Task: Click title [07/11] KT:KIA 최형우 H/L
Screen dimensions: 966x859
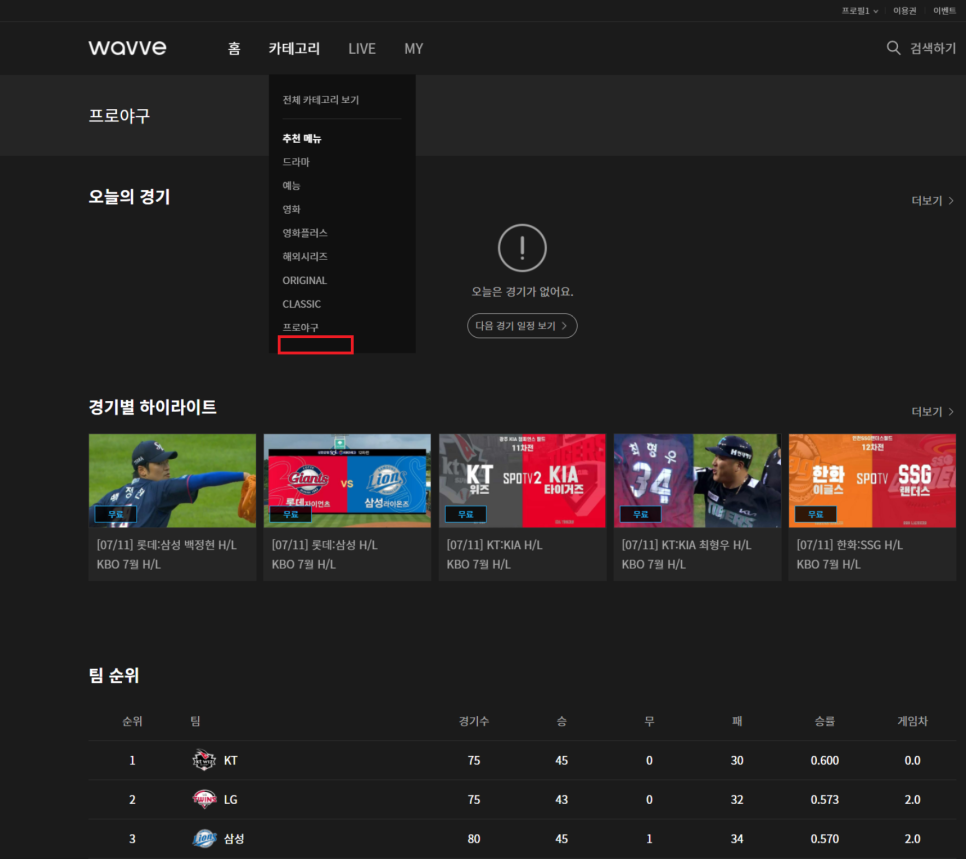Action: [686, 545]
